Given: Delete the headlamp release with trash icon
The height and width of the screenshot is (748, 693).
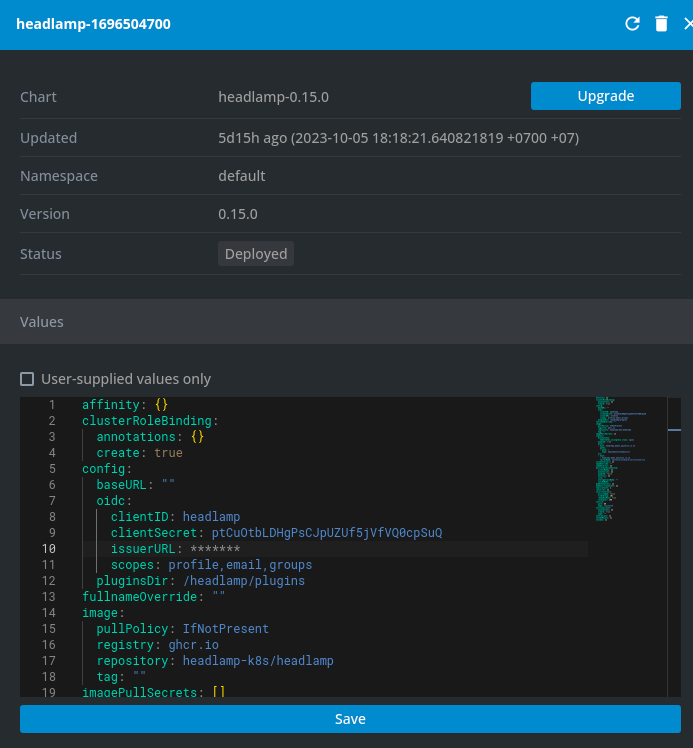Looking at the screenshot, I should point(661,23).
